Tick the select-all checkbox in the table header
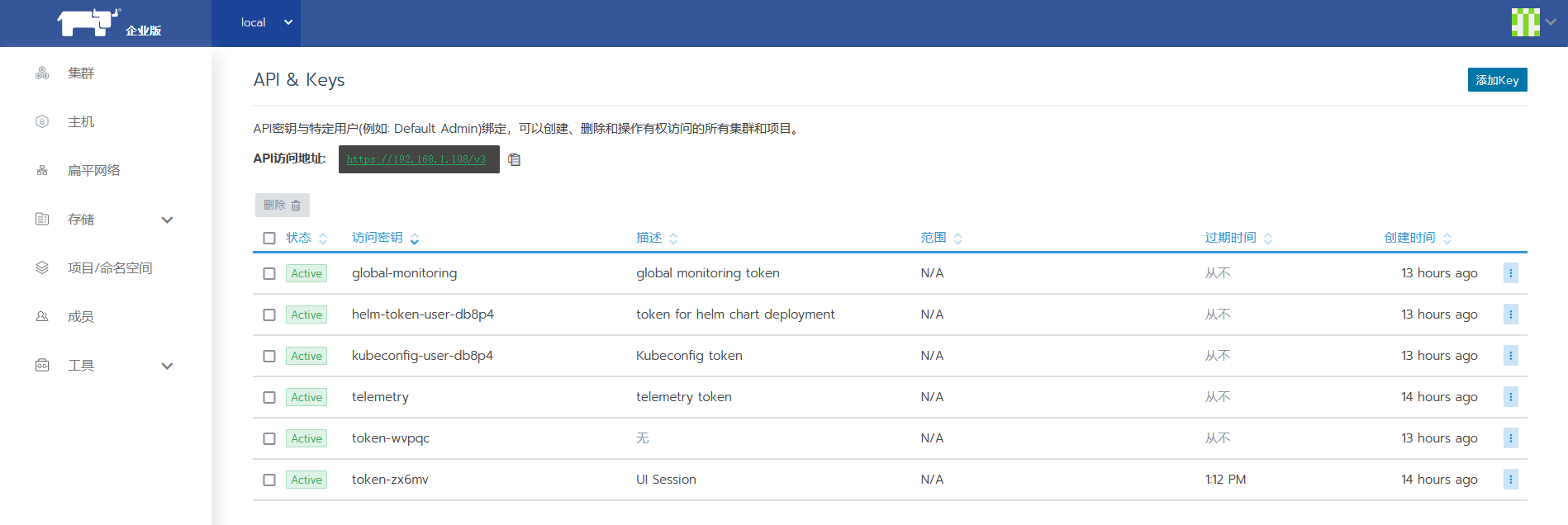Screen dimensions: 1568x525 pos(269,238)
